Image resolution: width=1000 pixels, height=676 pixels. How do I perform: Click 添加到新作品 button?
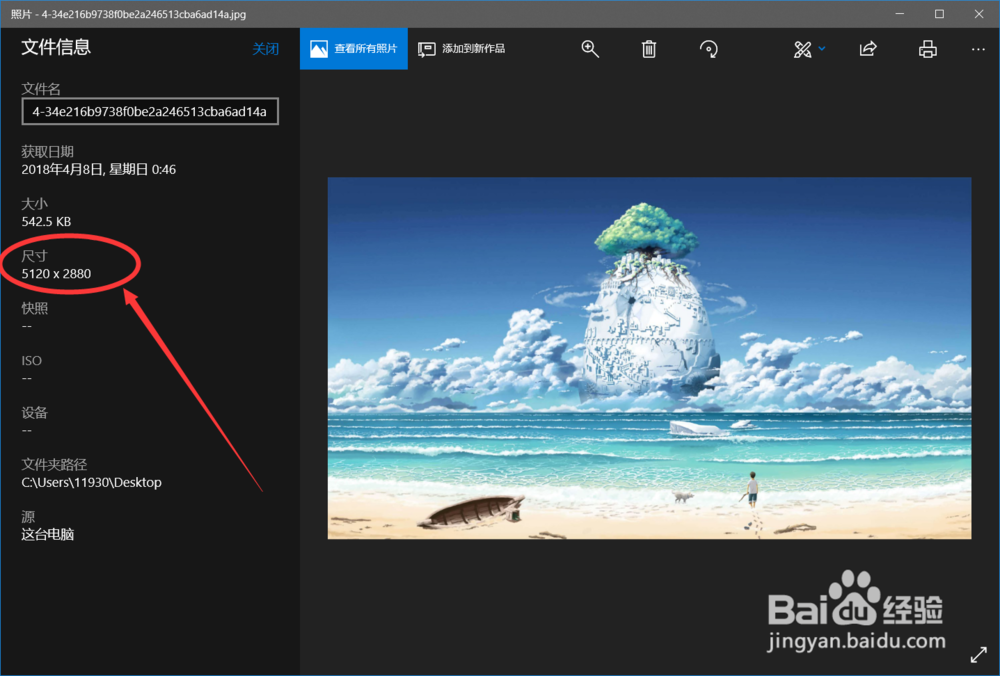pos(462,48)
